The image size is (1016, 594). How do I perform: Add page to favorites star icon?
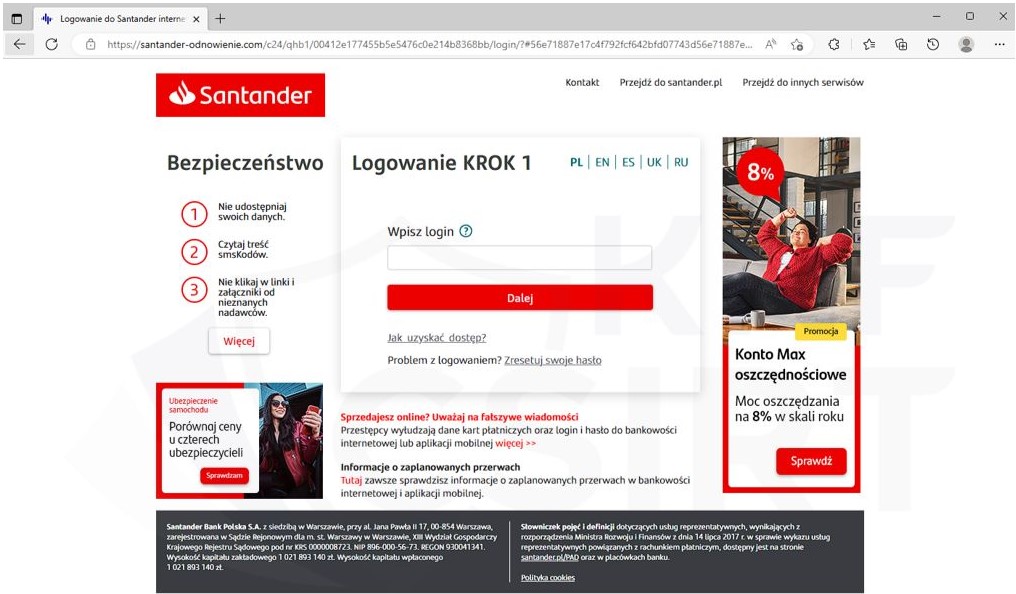coord(797,44)
